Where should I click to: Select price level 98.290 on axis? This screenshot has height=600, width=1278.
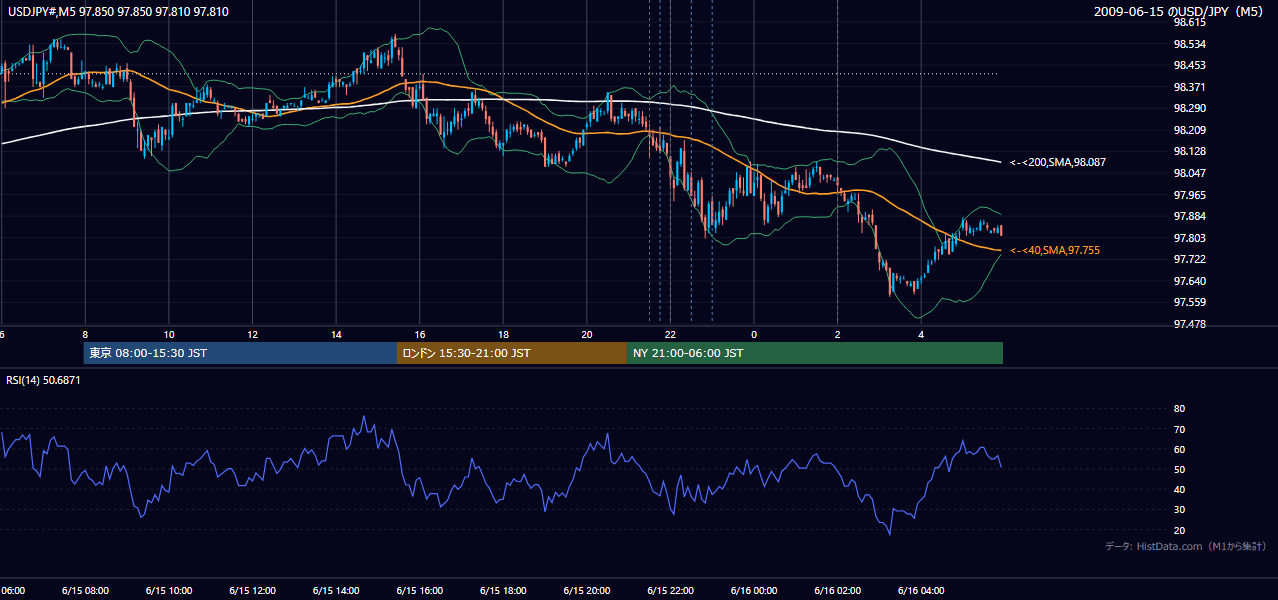pyautogui.click(x=1189, y=108)
